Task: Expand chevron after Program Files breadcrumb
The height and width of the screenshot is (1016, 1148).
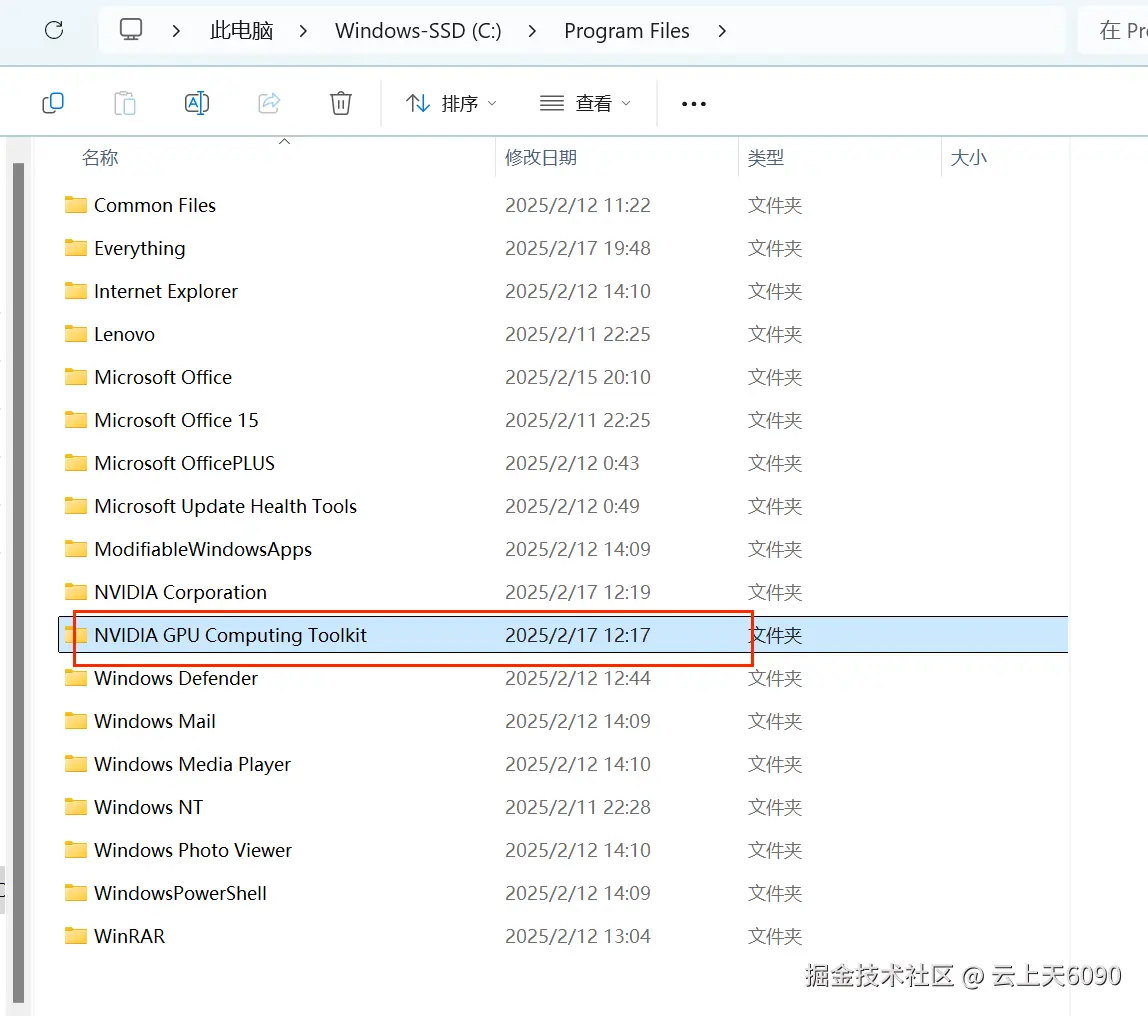Action: [722, 31]
